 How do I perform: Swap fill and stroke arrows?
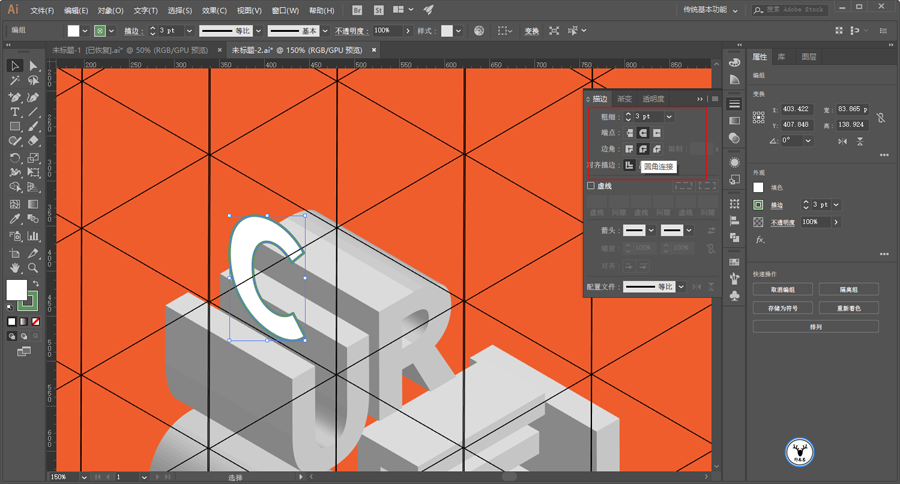tap(36, 284)
